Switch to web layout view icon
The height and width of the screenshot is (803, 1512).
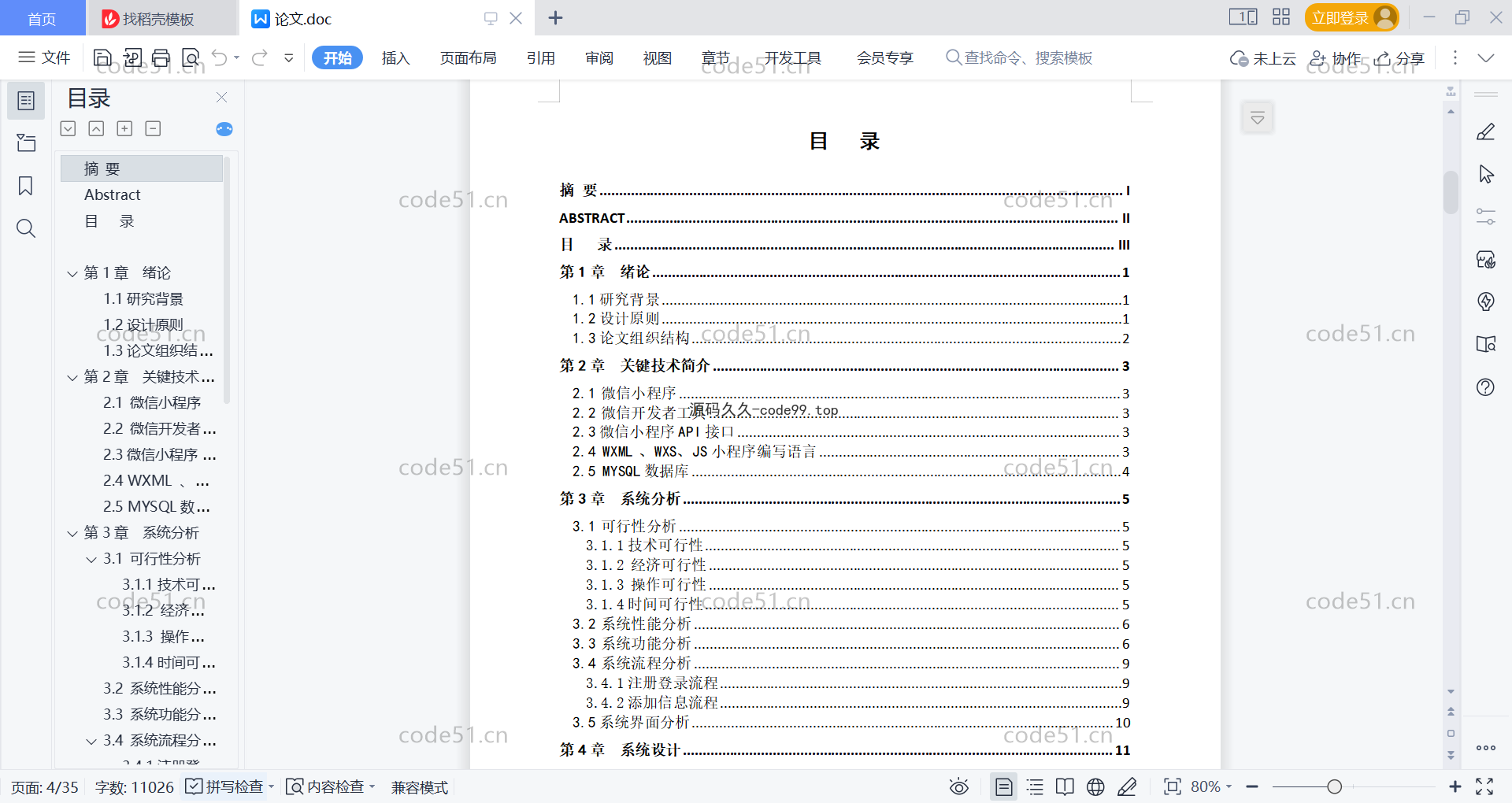[1095, 786]
